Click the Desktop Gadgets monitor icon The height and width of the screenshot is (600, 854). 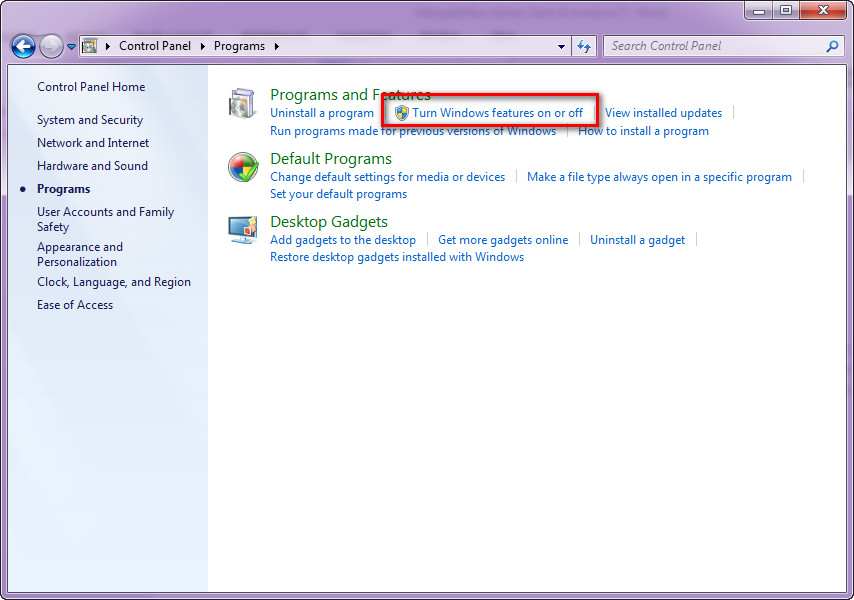tap(242, 230)
